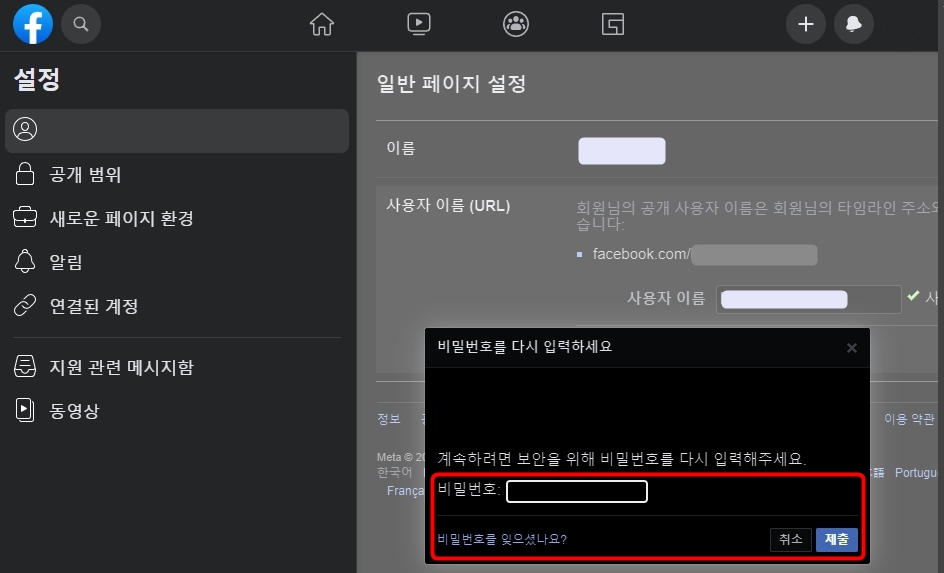The height and width of the screenshot is (573, 944).
Task: Go to Home via house icon
Action: (x=321, y=24)
